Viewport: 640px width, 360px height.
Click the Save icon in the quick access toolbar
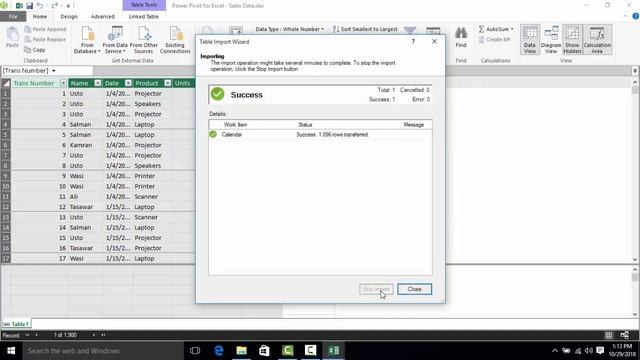[x=29, y=6]
